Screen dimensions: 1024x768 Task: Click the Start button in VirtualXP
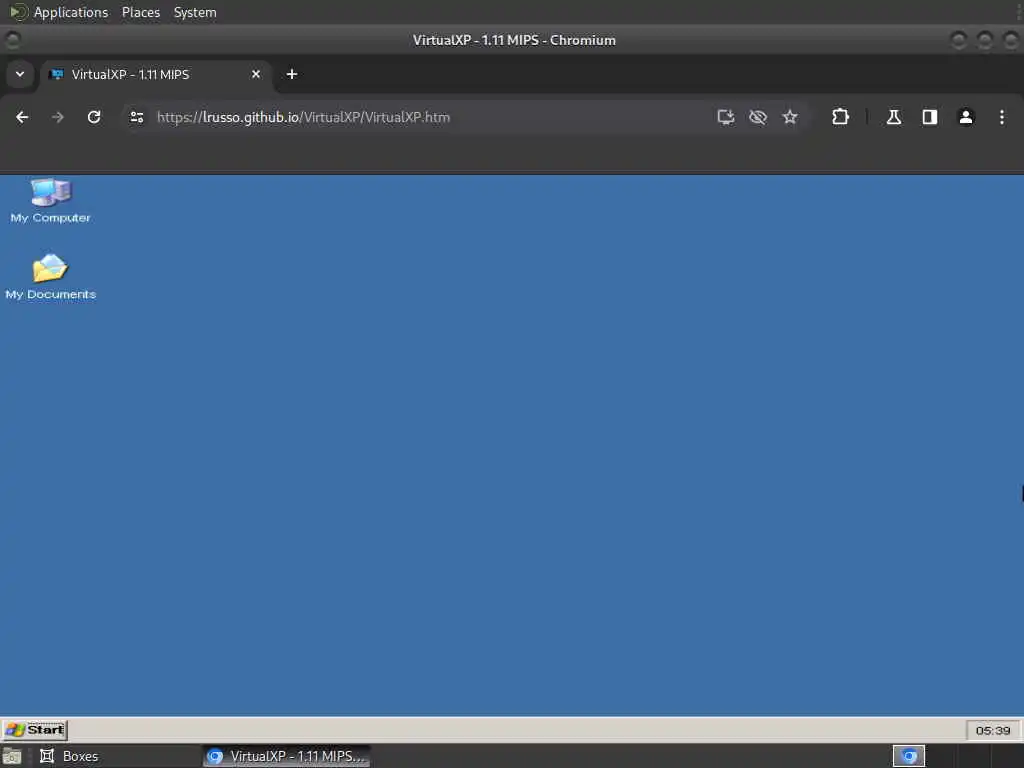click(x=35, y=729)
